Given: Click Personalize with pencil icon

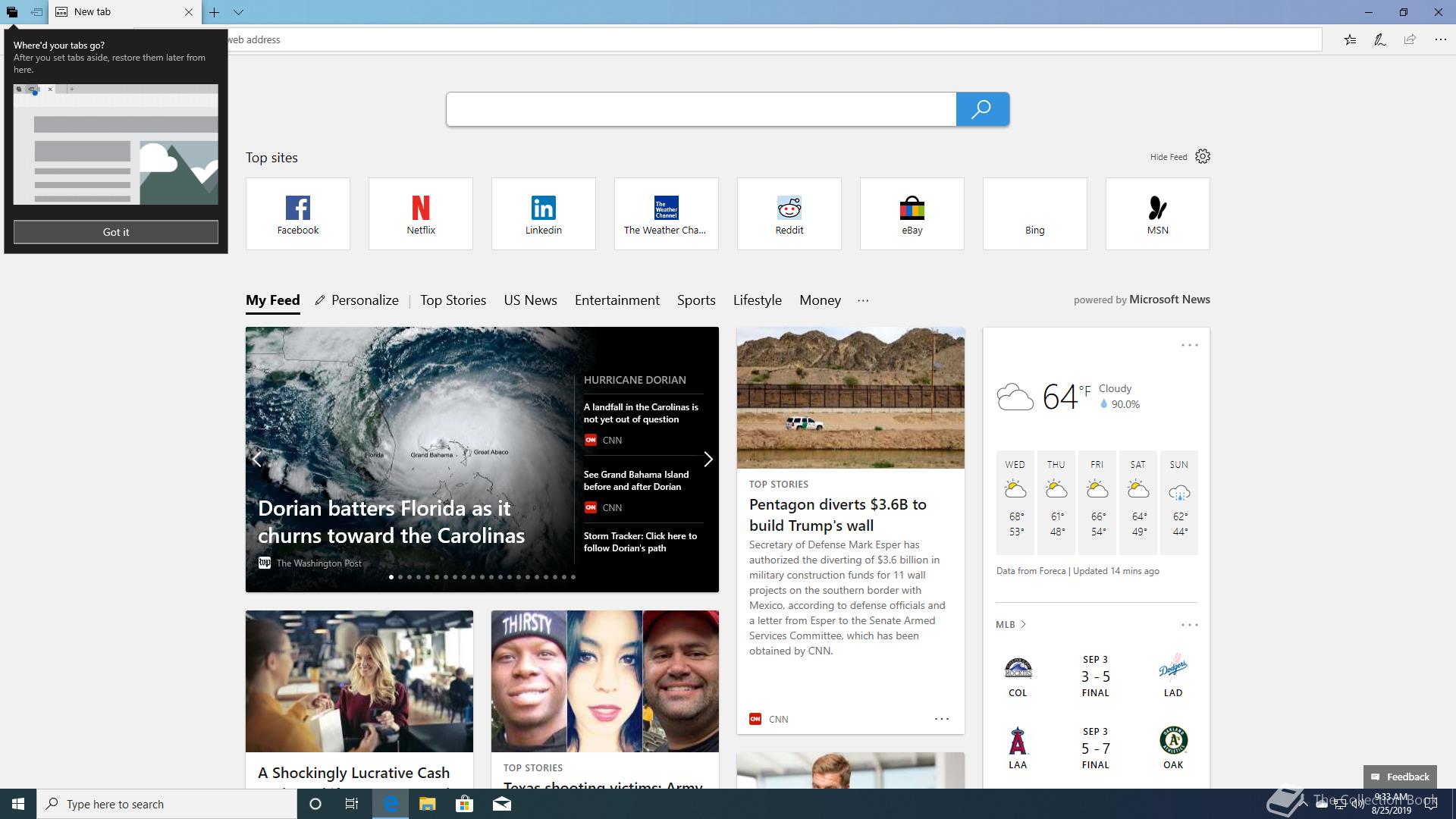Looking at the screenshot, I should pos(357,300).
